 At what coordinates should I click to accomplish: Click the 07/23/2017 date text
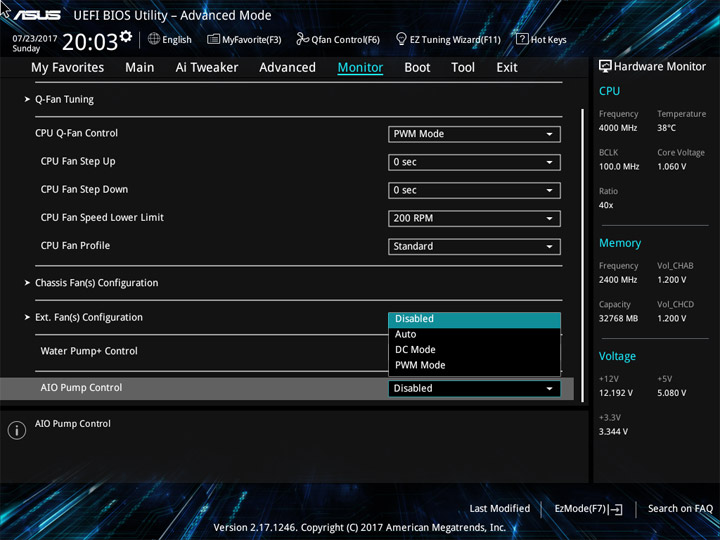tap(34, 39)
